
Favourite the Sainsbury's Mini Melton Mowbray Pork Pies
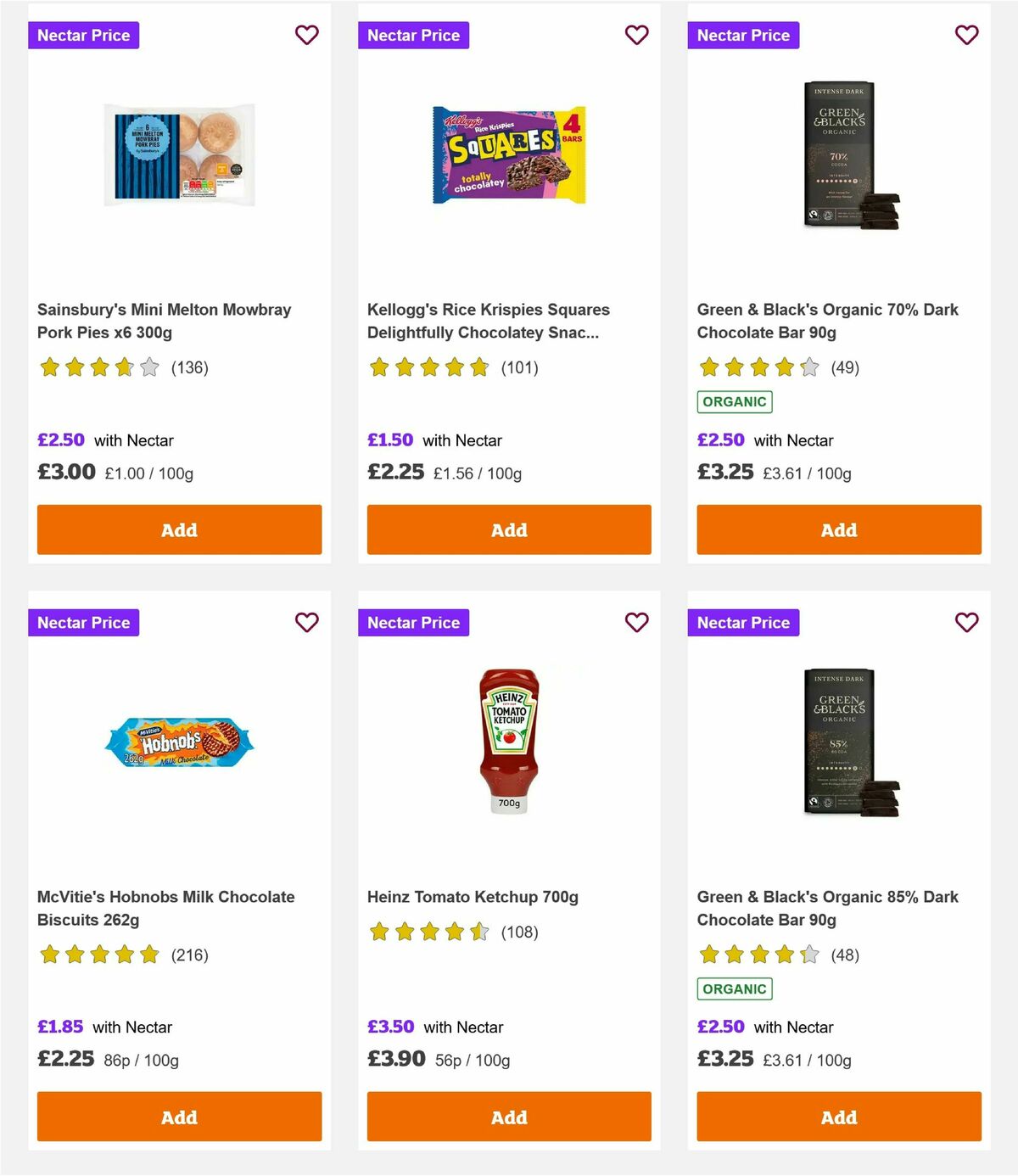[306, 35]
